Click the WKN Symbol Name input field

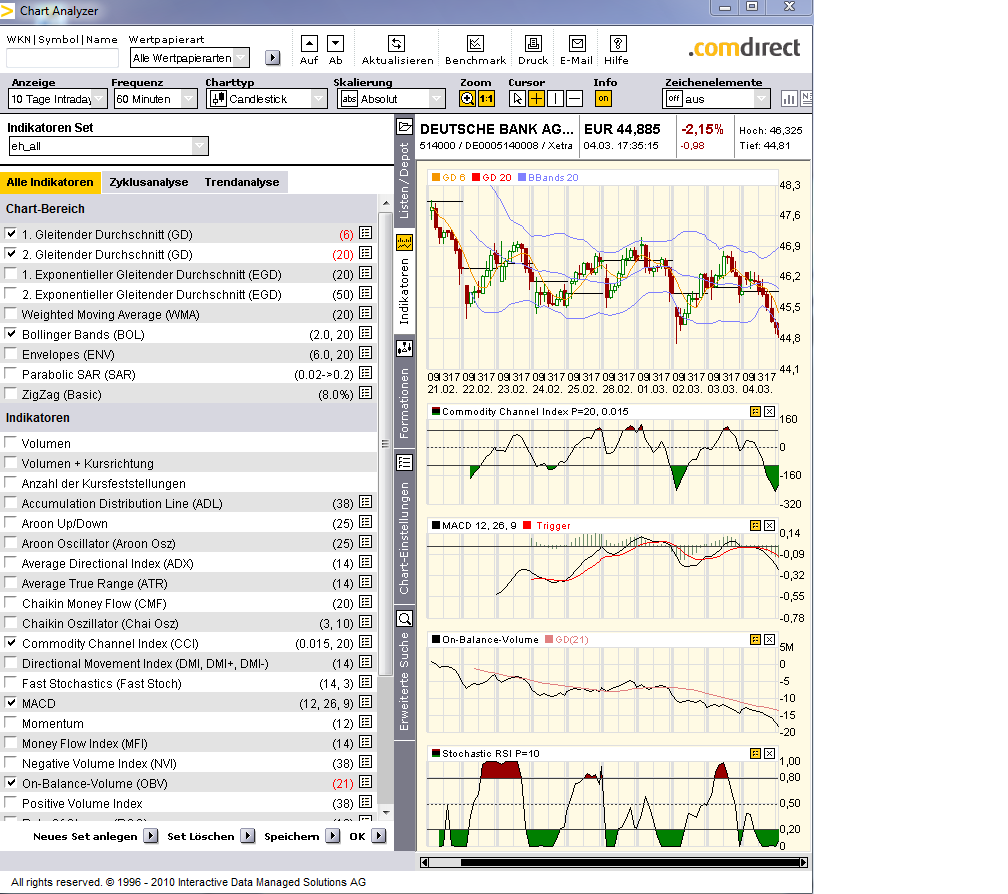click(62, 58)
